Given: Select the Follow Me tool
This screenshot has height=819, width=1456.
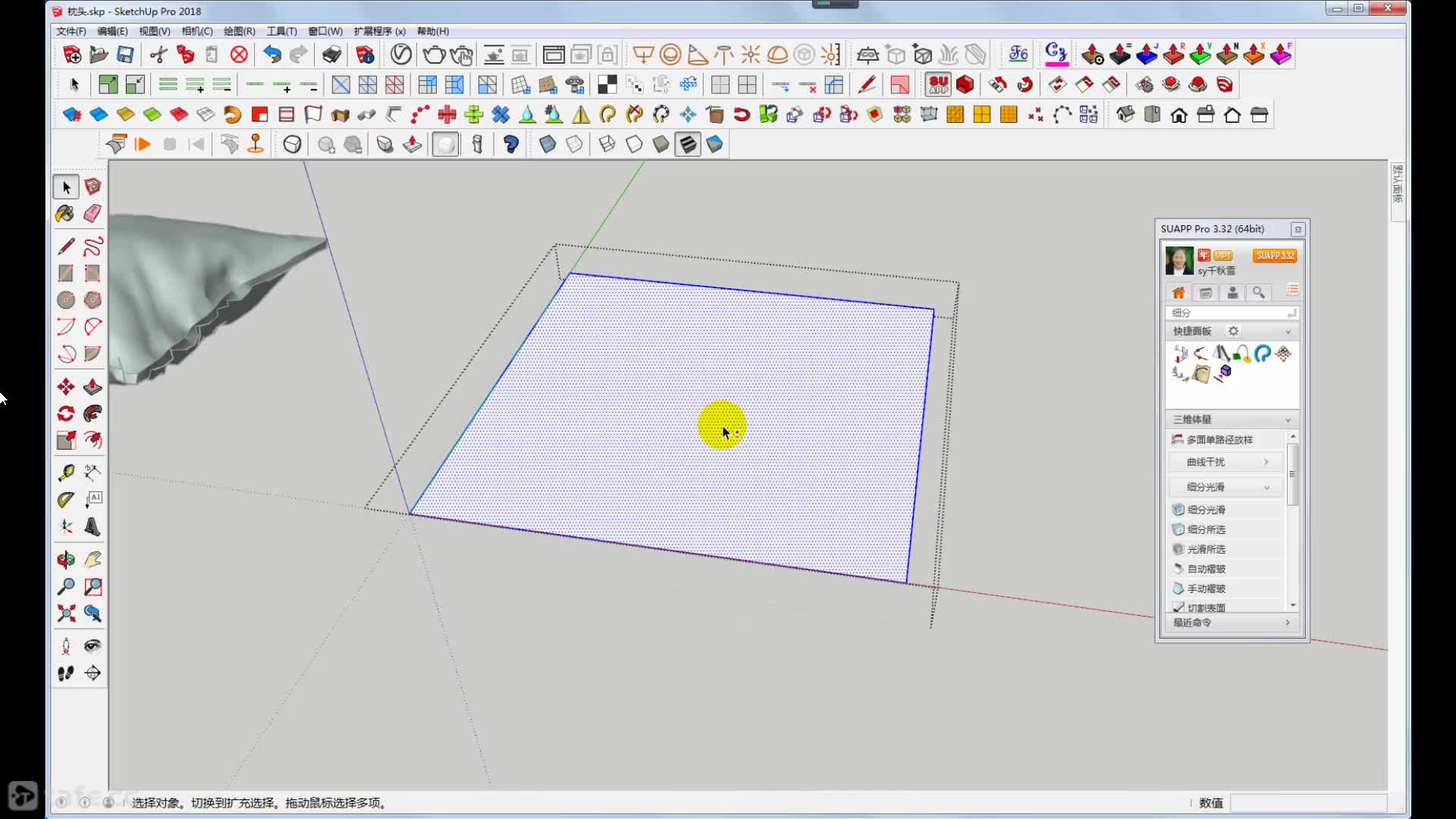Looking at the screenshot, I should pyautogui.click(x=93, y=413).
